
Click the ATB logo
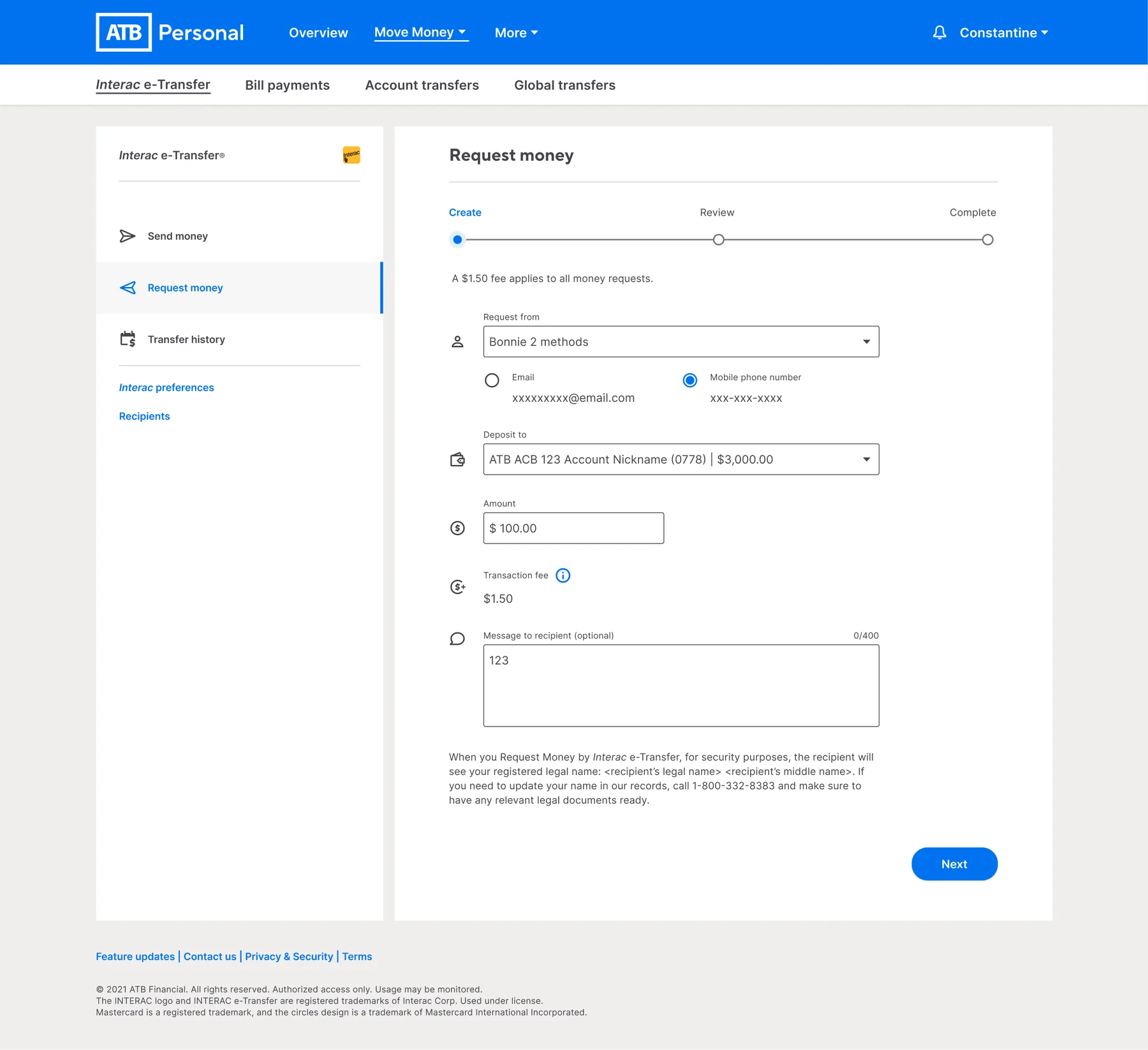pos(124,32)
